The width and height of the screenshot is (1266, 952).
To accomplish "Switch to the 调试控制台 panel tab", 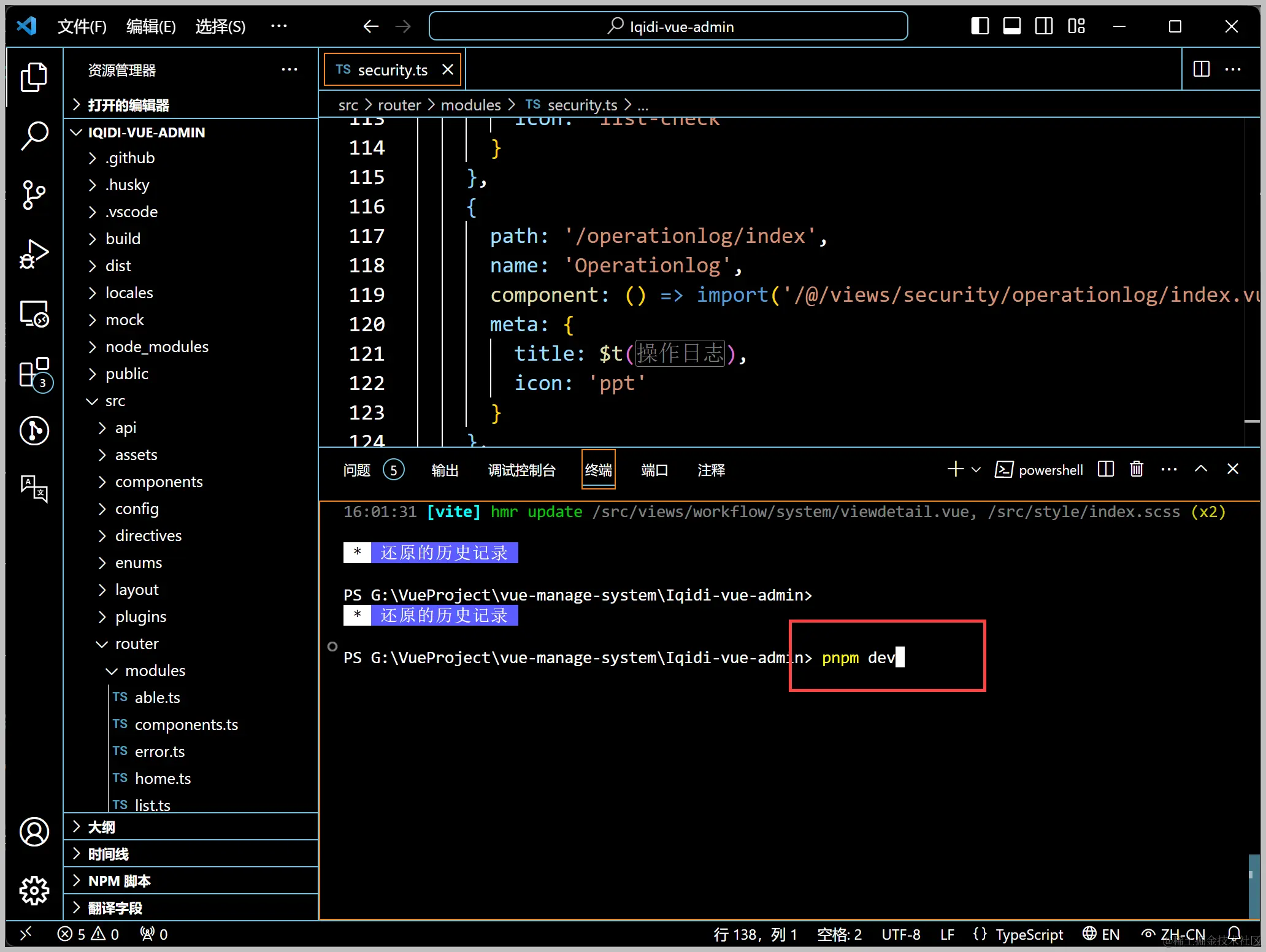I will pos(521,470).
